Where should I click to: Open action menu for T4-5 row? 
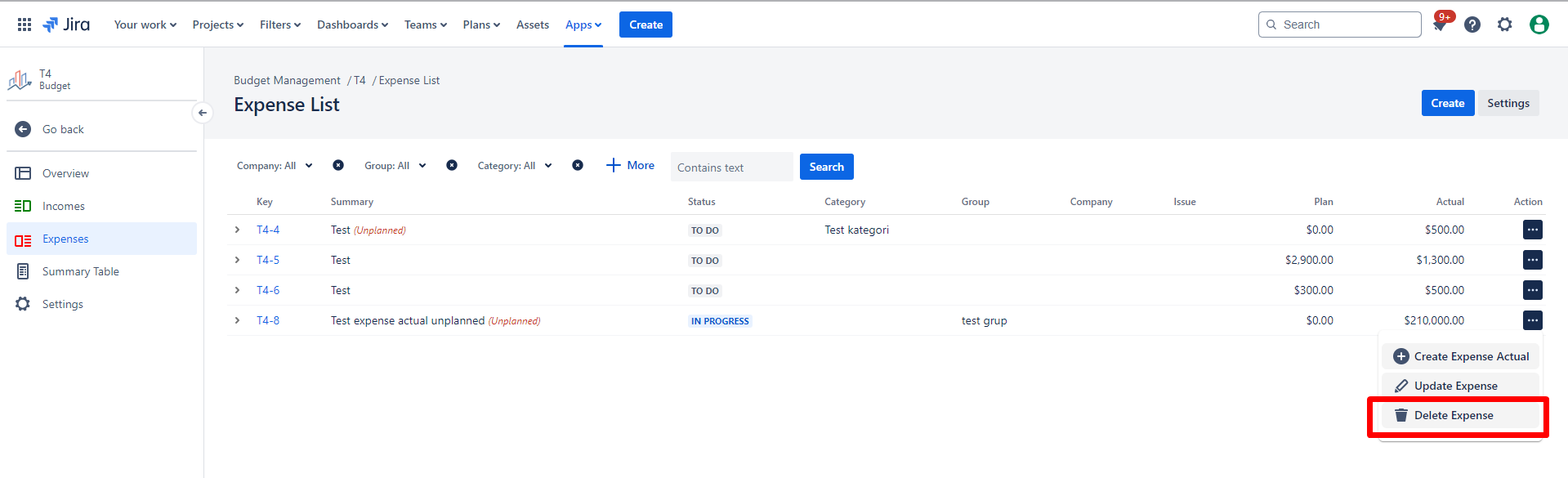(x=1533, y=260)
